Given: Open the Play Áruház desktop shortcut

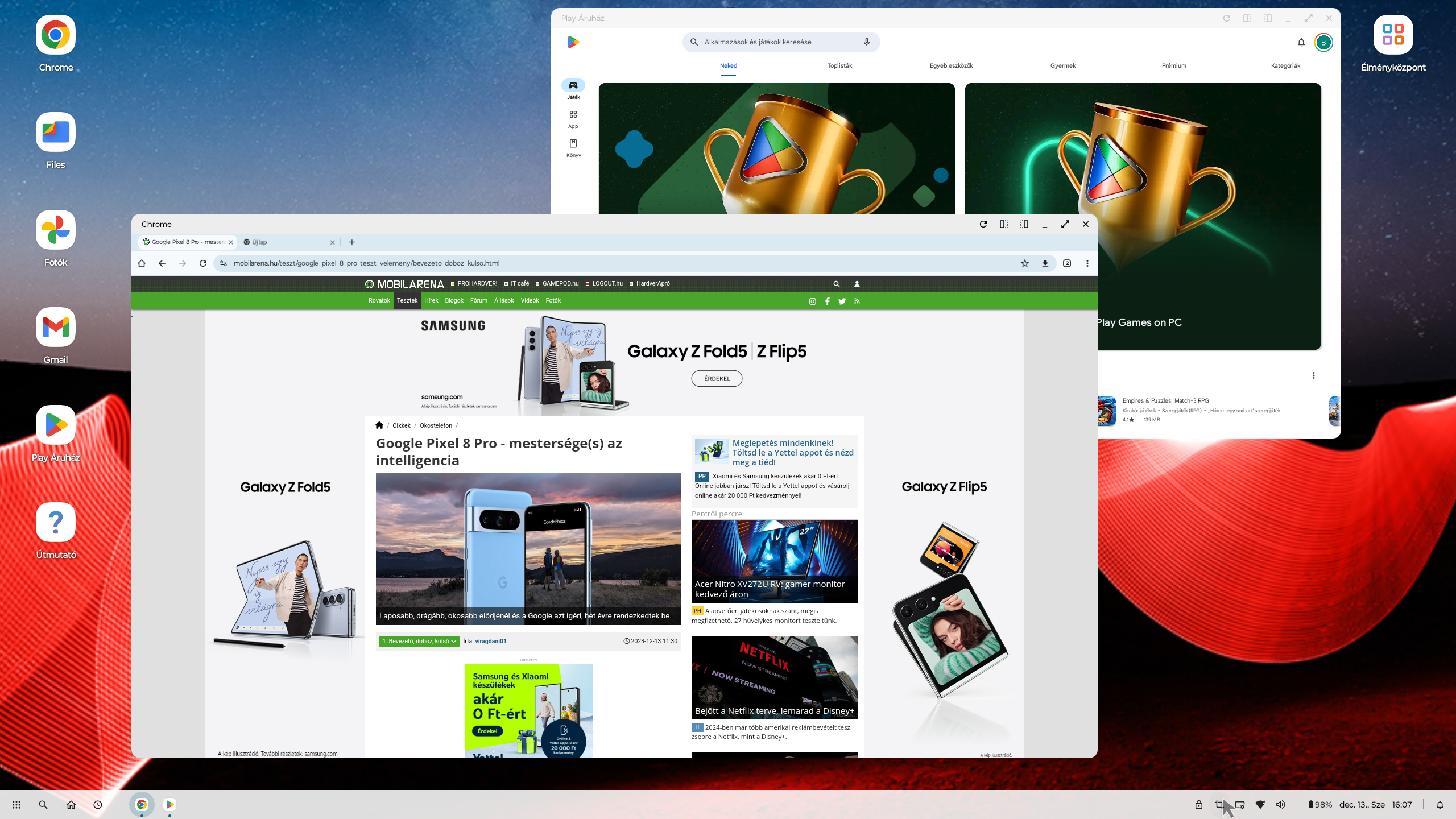Looking at the screenshot, I should click(x=56, y=425).
